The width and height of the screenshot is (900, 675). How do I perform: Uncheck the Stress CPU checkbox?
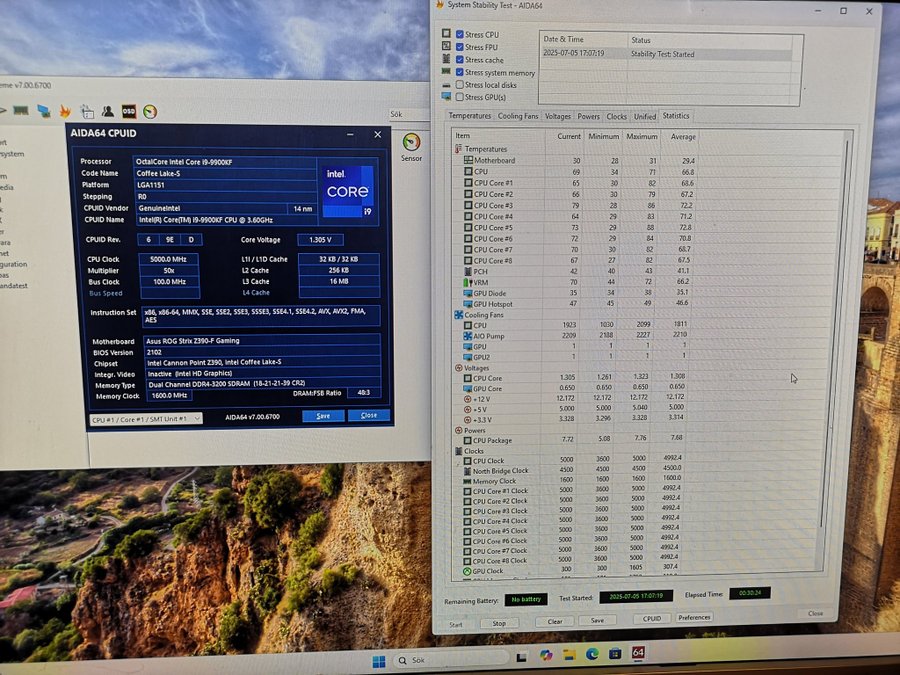click(x=460, y=34)
